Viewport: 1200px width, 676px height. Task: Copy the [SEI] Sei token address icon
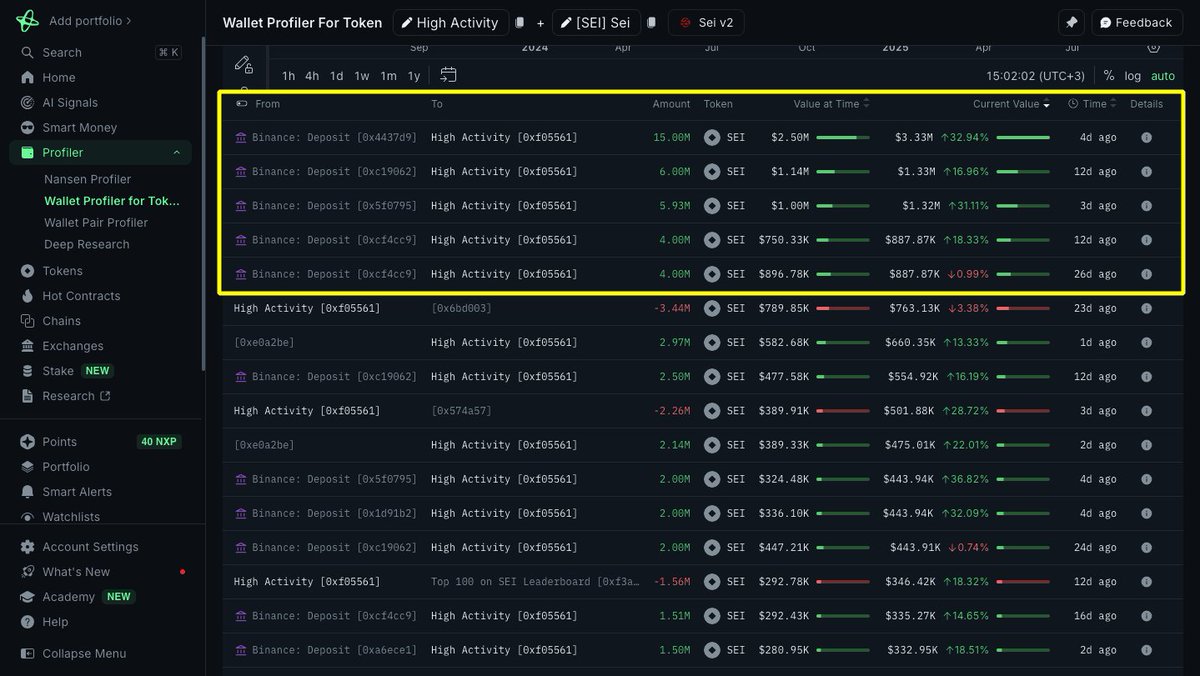click(x=651, y=22)
